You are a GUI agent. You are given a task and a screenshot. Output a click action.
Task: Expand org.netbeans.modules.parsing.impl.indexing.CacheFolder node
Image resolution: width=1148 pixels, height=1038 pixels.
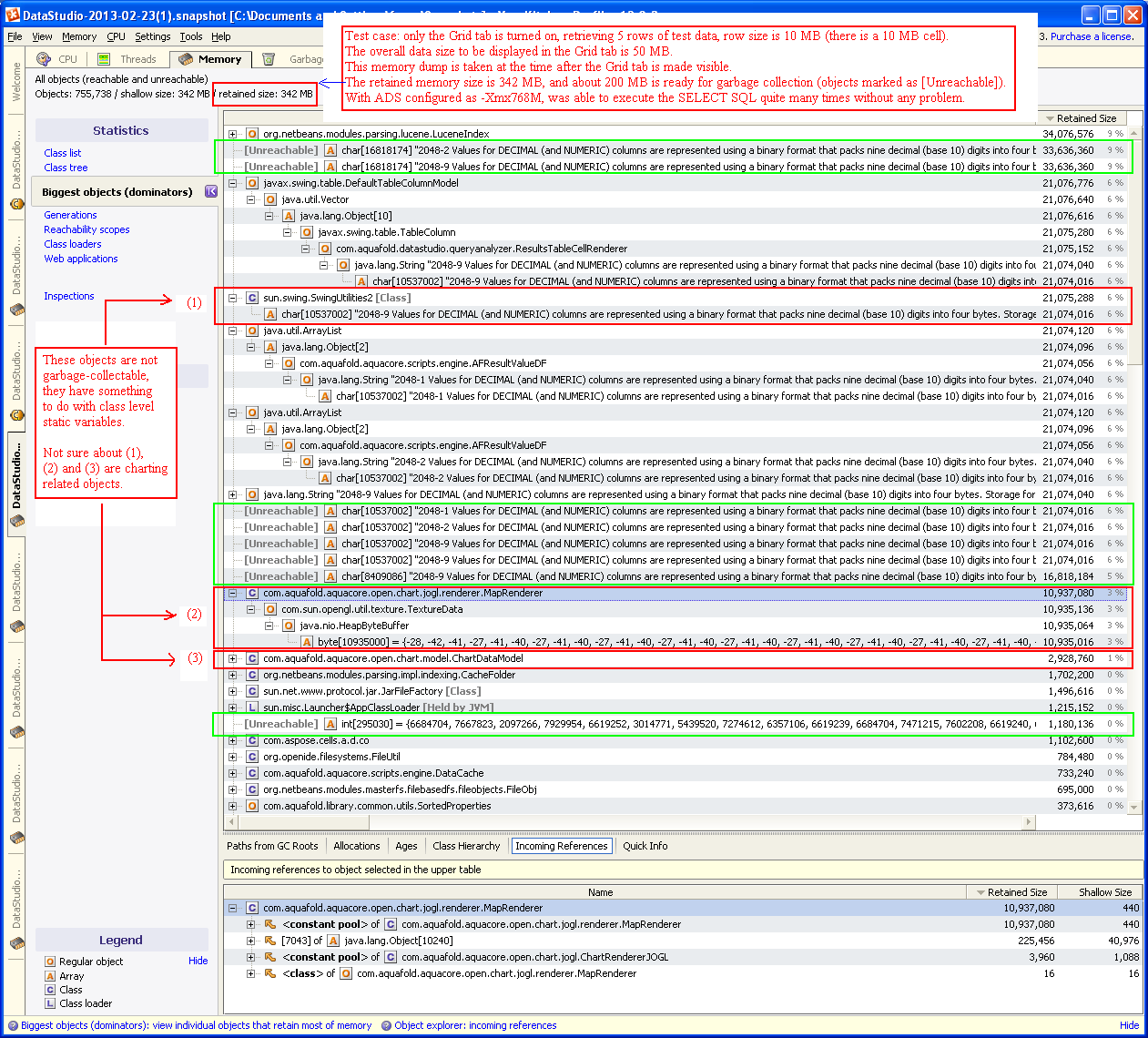click(233, 675)
